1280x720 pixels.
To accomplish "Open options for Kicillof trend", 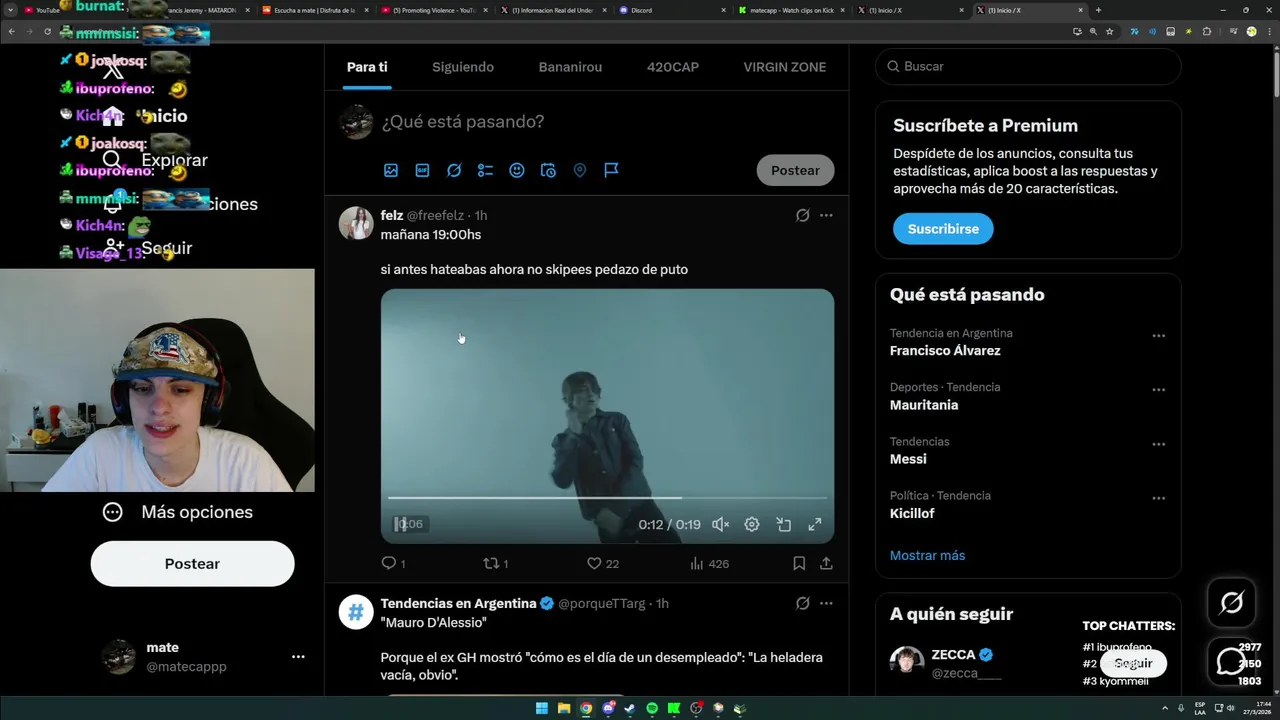I will pyautogui.click(x=1158, y=498).
